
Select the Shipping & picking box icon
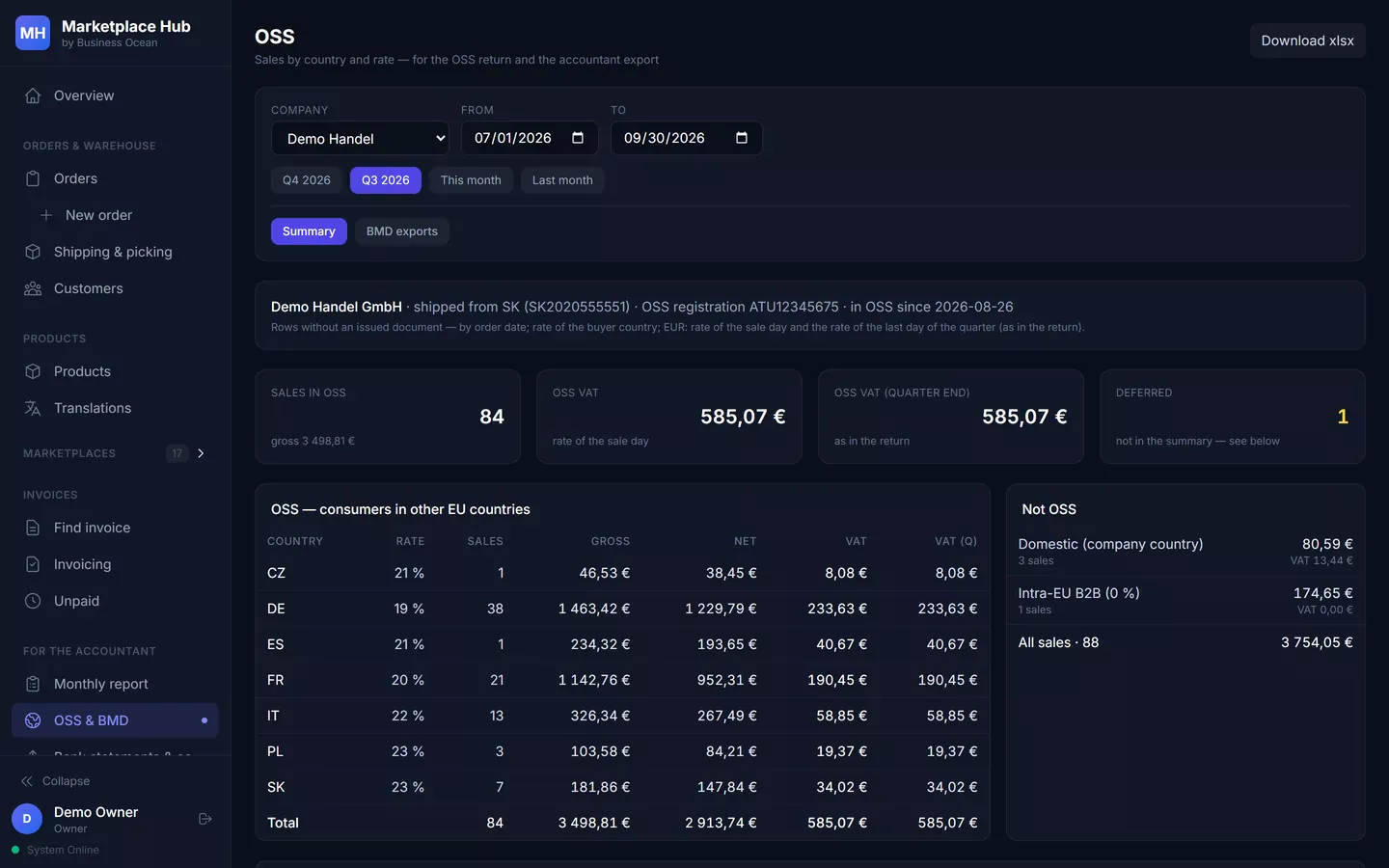tap(33, 252)
